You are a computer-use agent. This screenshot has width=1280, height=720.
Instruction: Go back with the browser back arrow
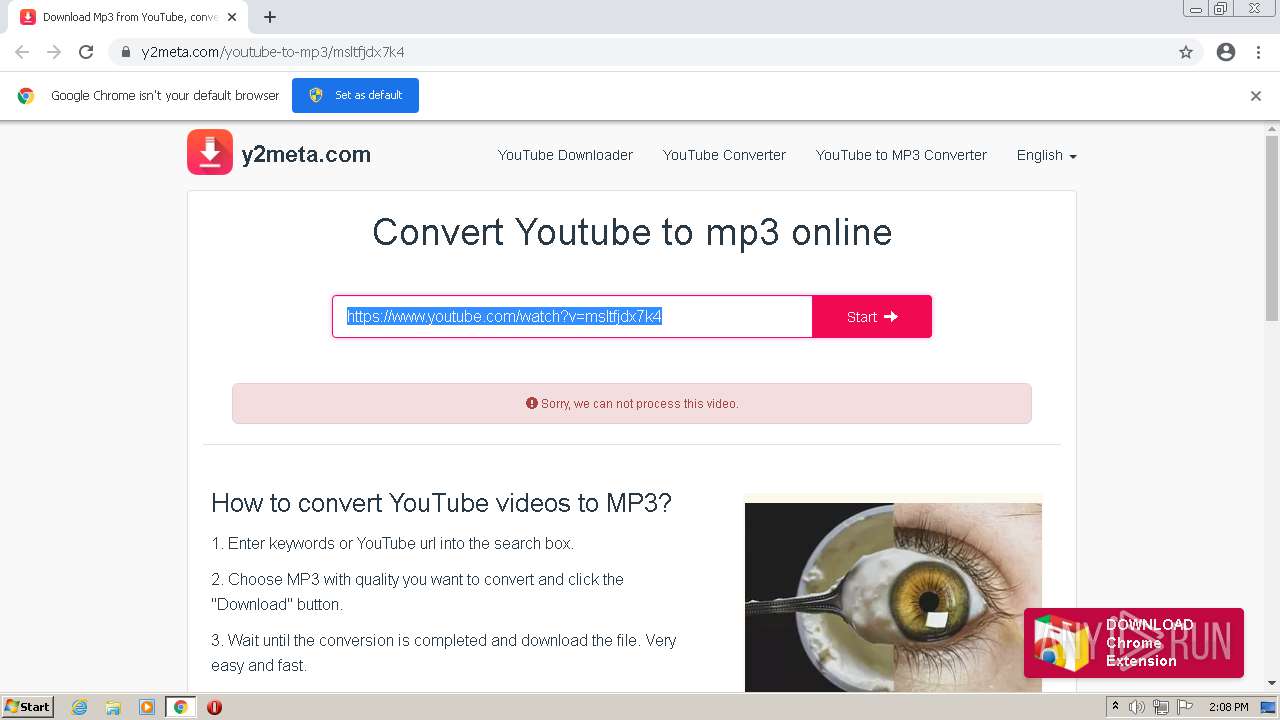click(x=22, y=52)
